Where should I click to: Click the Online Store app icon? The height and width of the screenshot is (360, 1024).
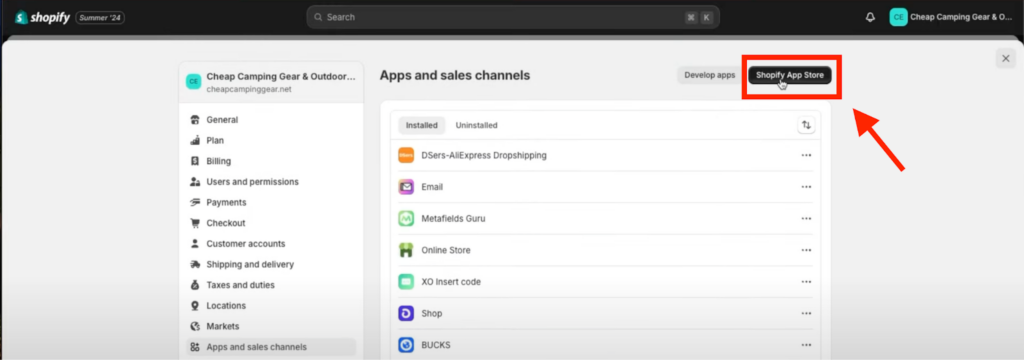point(406,250)
